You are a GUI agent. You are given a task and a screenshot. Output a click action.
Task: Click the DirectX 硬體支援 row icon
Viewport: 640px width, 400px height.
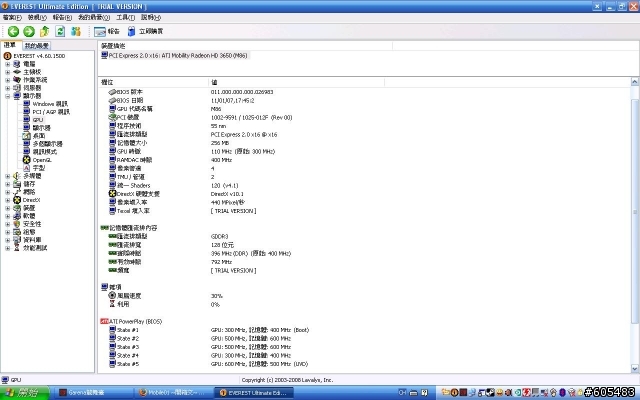112,194
